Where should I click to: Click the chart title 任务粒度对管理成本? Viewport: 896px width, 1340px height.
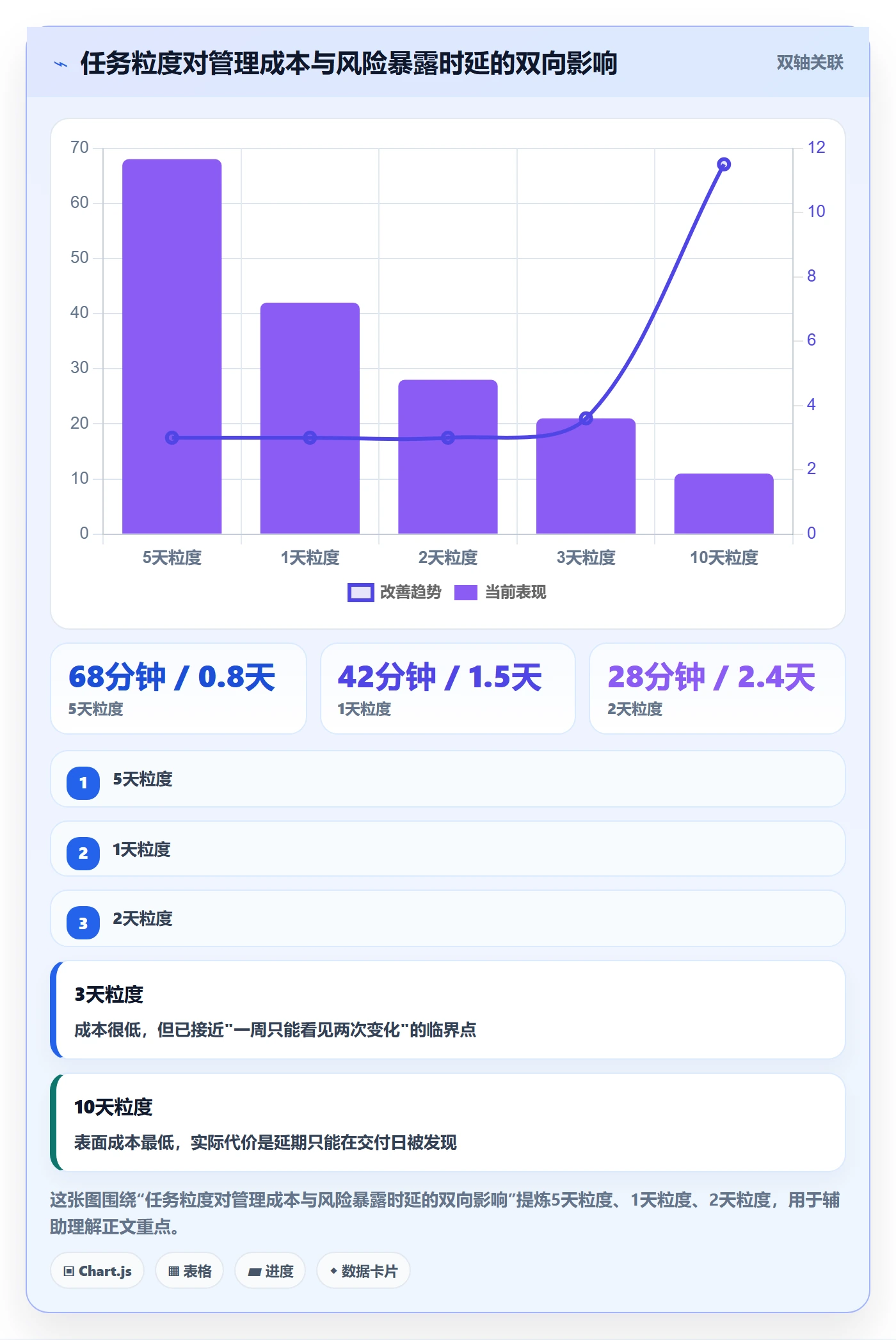click(x=348, y=63)
